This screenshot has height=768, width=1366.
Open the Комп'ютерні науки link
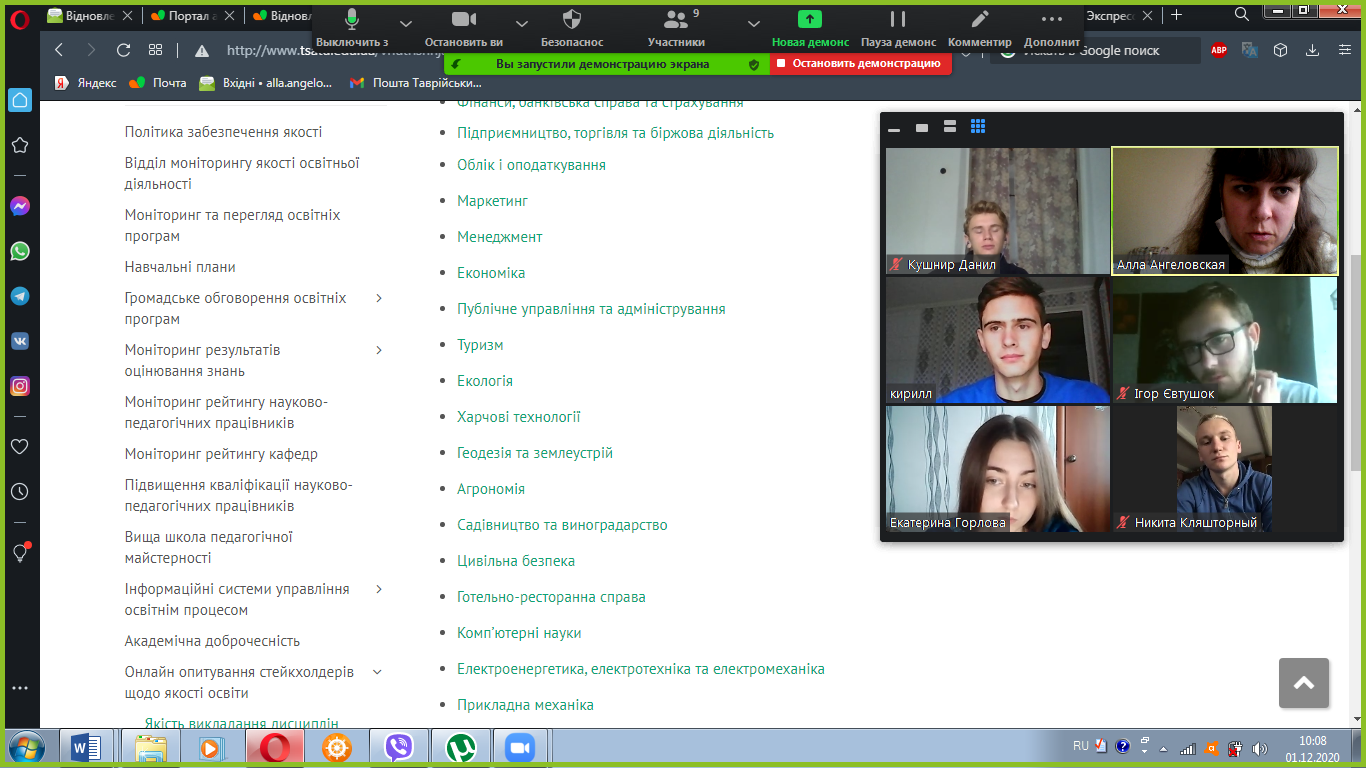[x=518, y=633]
